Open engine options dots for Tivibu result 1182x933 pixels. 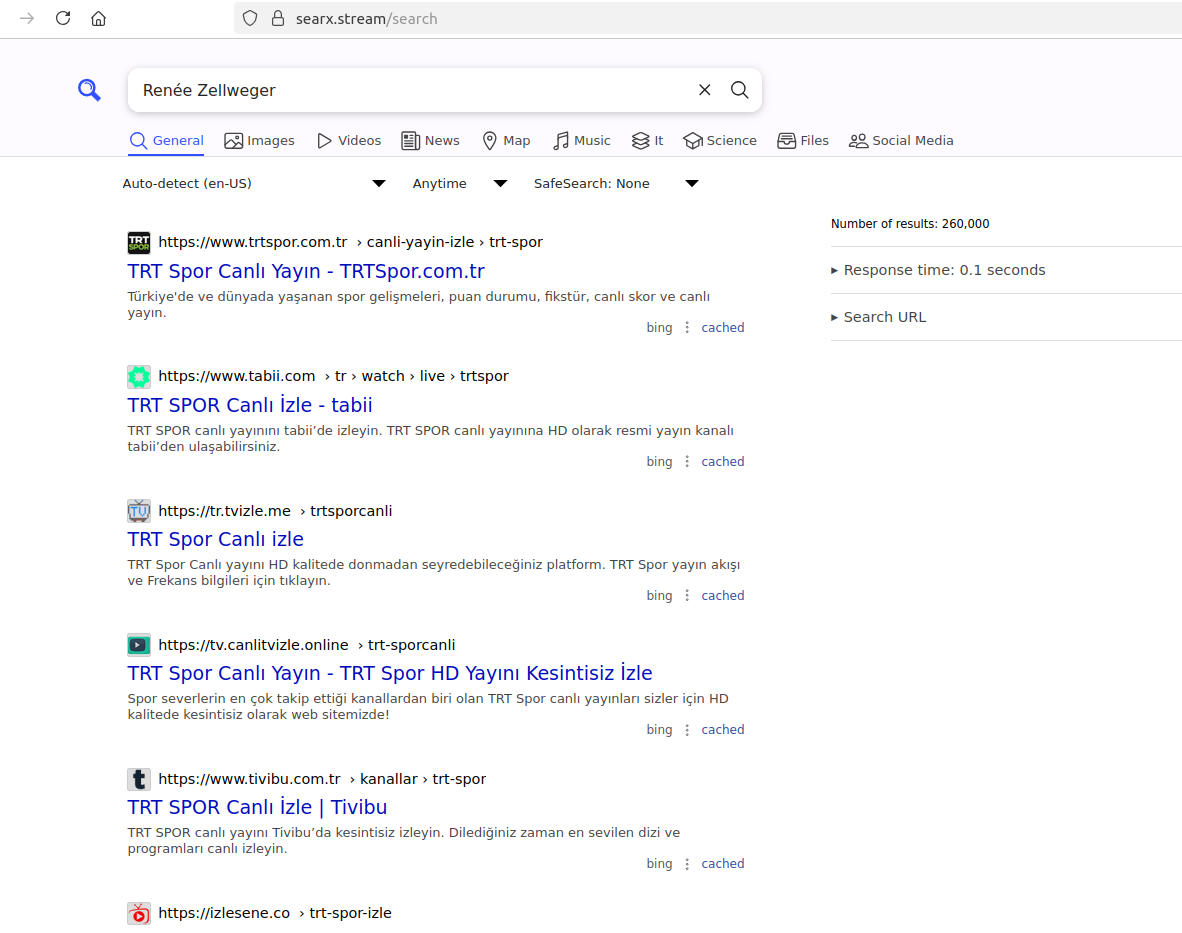(x=687, y=864)
